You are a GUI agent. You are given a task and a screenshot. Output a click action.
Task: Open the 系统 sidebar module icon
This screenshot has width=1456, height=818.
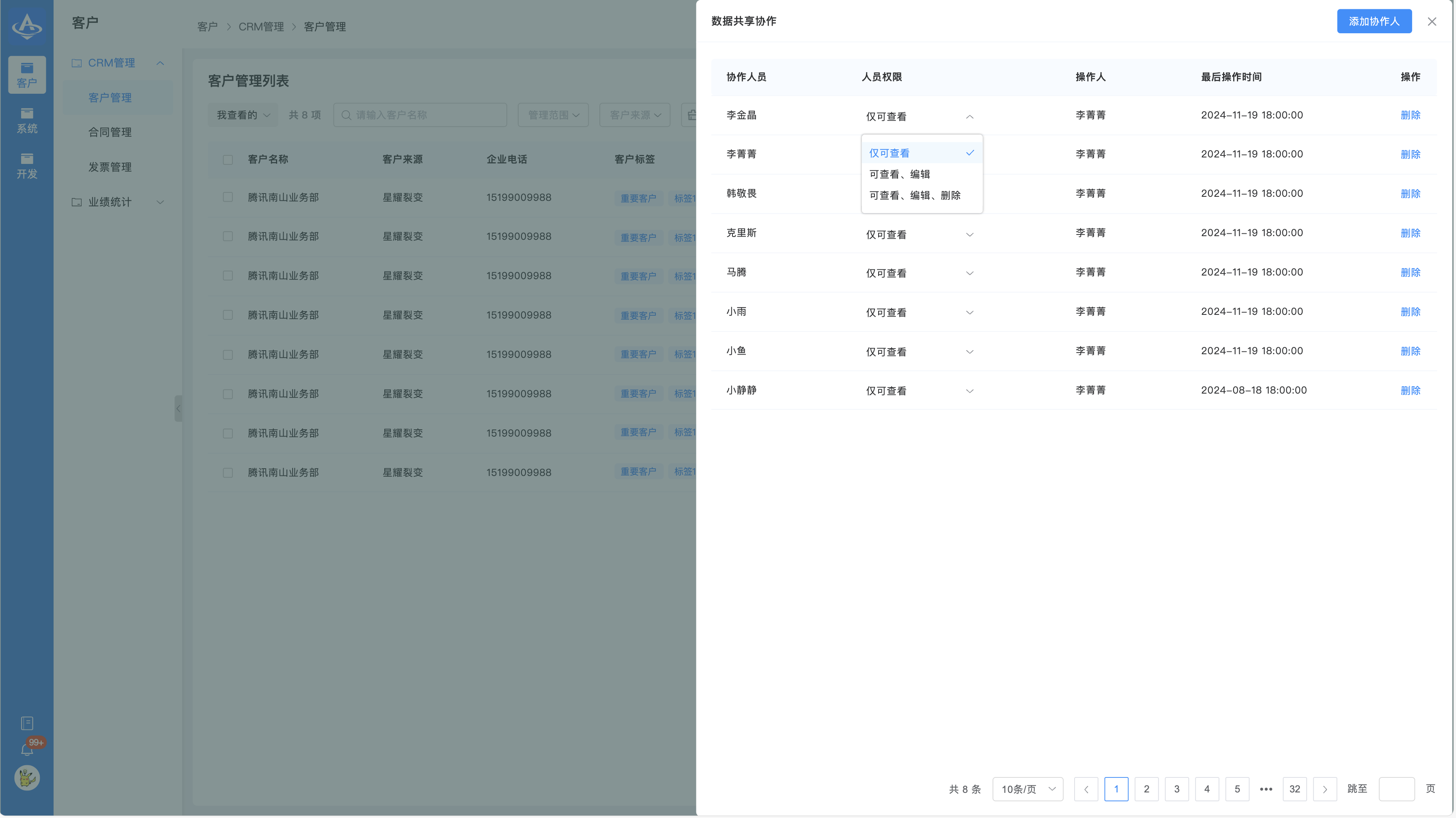(27, 121)
